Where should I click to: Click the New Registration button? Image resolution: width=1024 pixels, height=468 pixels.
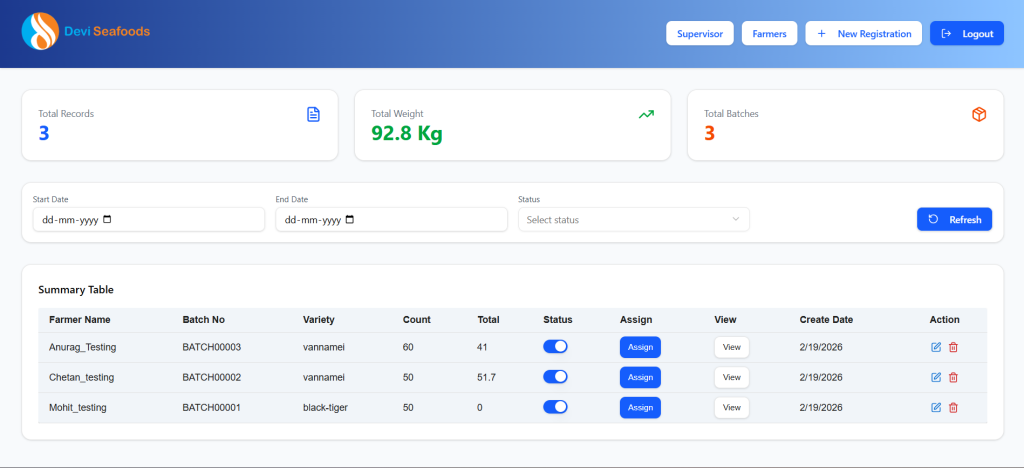[864, 33]
